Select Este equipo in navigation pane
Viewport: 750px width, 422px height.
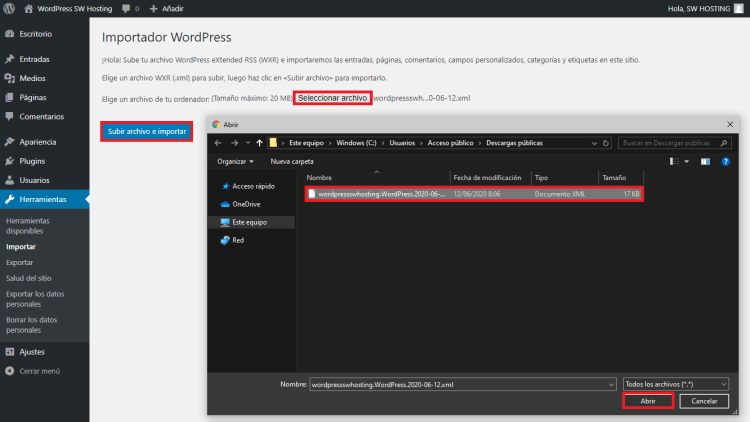(x=251, y=222)
